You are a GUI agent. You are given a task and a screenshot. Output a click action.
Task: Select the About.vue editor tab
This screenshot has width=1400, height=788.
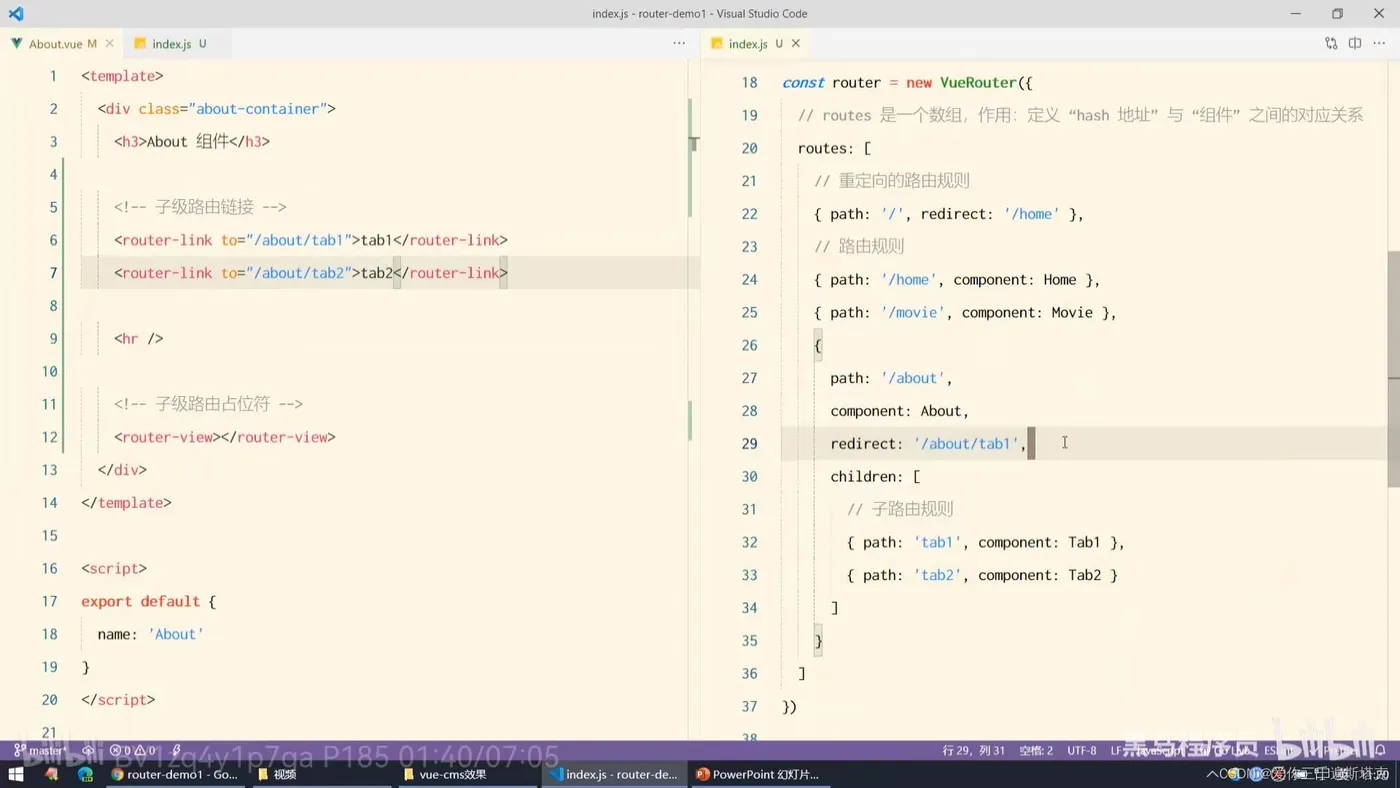click(55, 44)
